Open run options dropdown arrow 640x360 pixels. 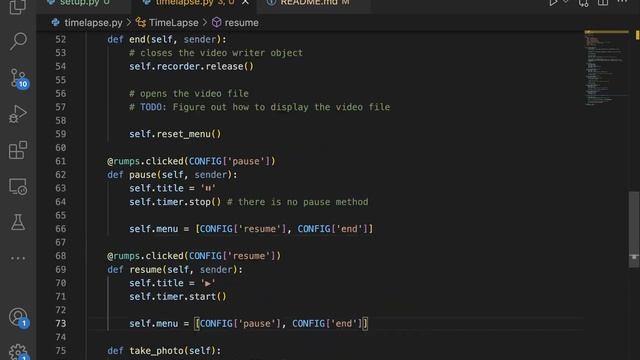pos(566,2)
